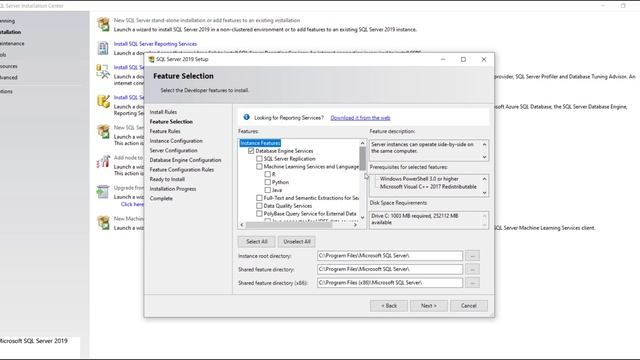Image resolution: width=640 pixels, height=360 pixels.
Task: Click Database Engine Configuration step
Action: coord(185,160)
